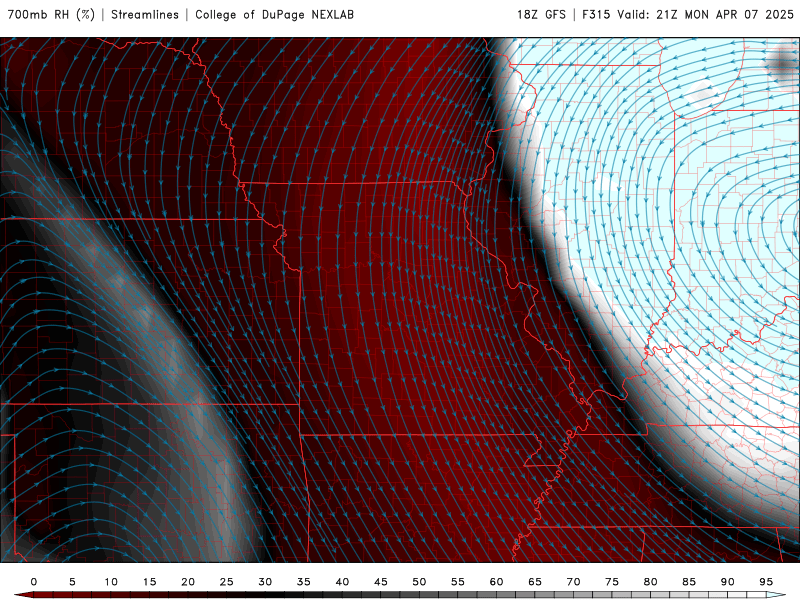
Task: Click the colorbar label '15'
Action: (x=149, y=582)
